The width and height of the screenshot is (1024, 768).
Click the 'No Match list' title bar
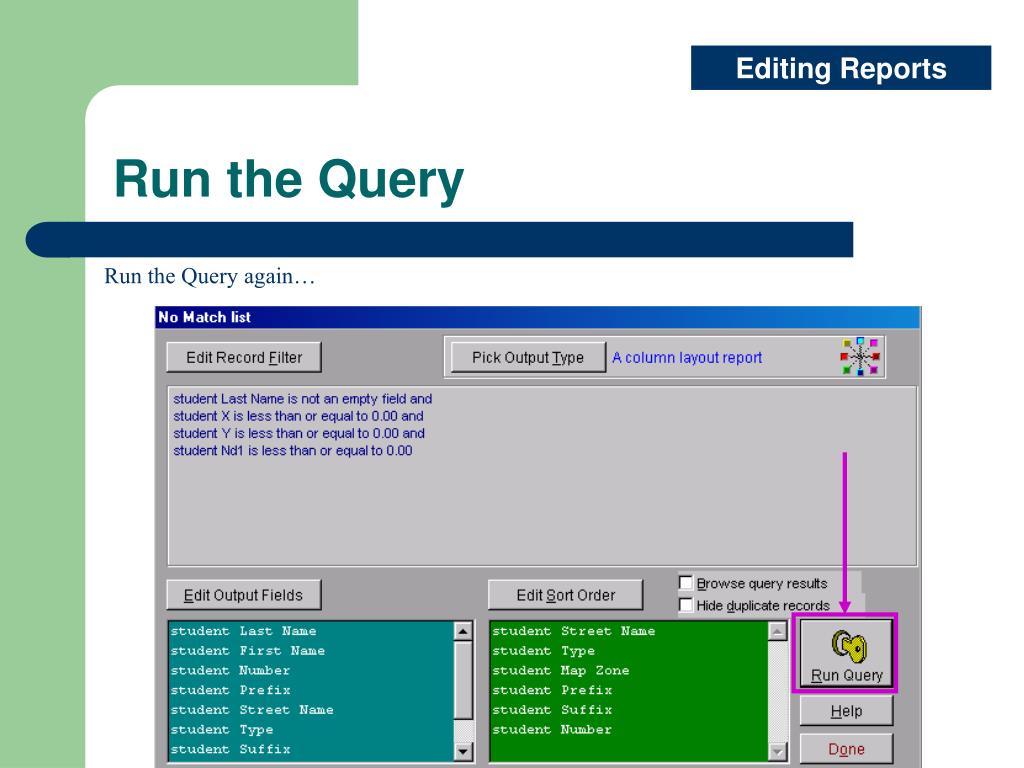point(538,317)
